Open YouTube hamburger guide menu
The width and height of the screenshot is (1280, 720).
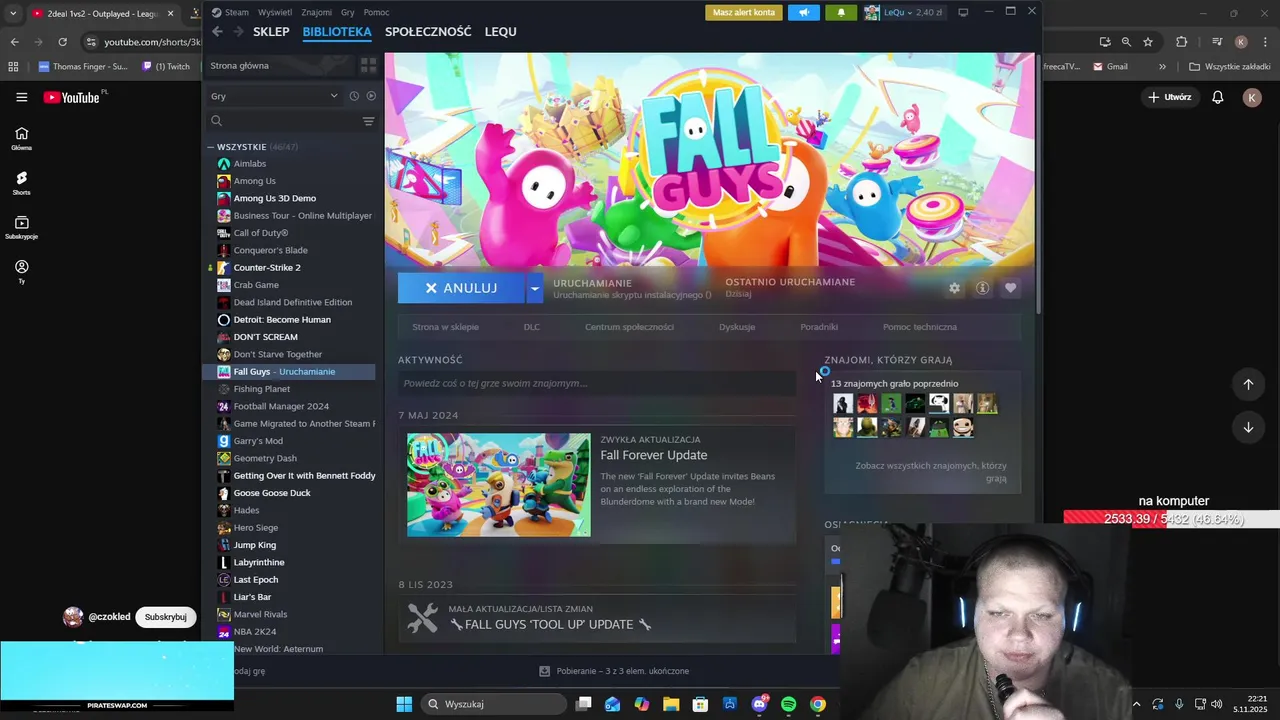(x=21, y=97)
